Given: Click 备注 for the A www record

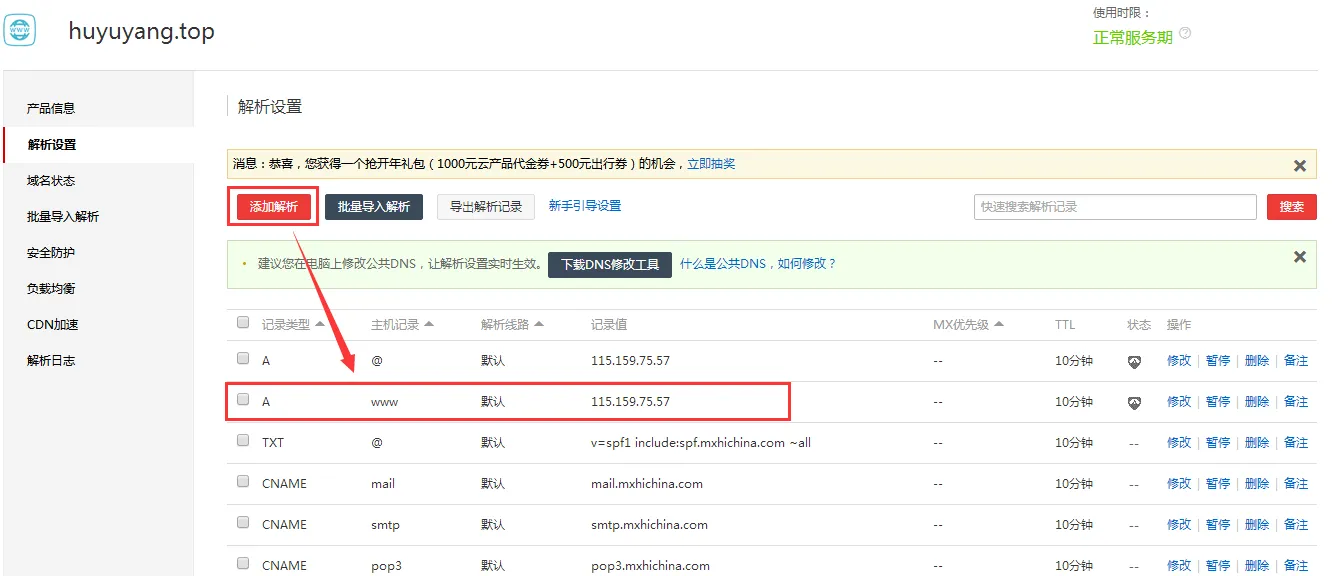Looking at the screenshot, I should pyautogui.click(x=1296, y=402).
